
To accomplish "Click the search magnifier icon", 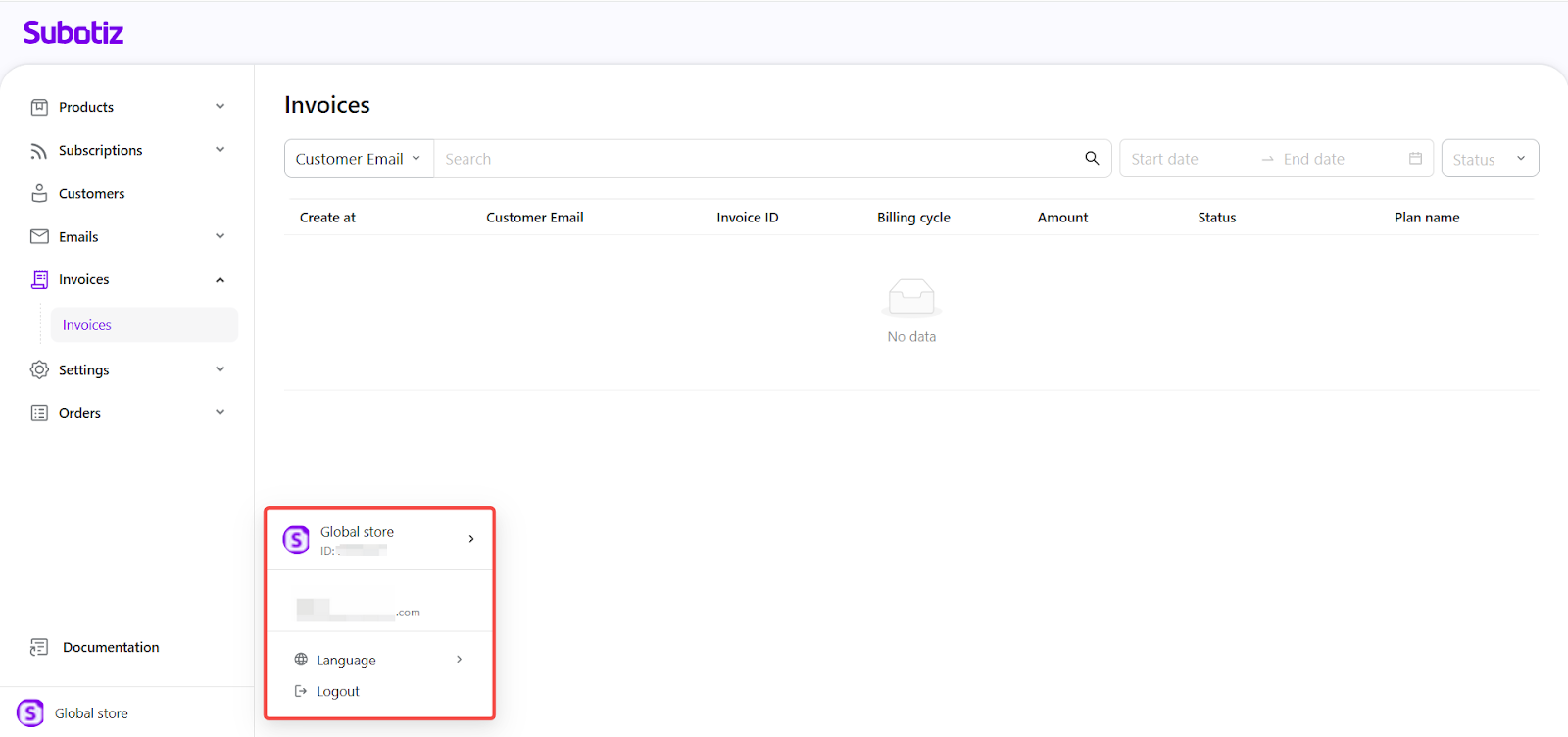I will point(1092,158).
